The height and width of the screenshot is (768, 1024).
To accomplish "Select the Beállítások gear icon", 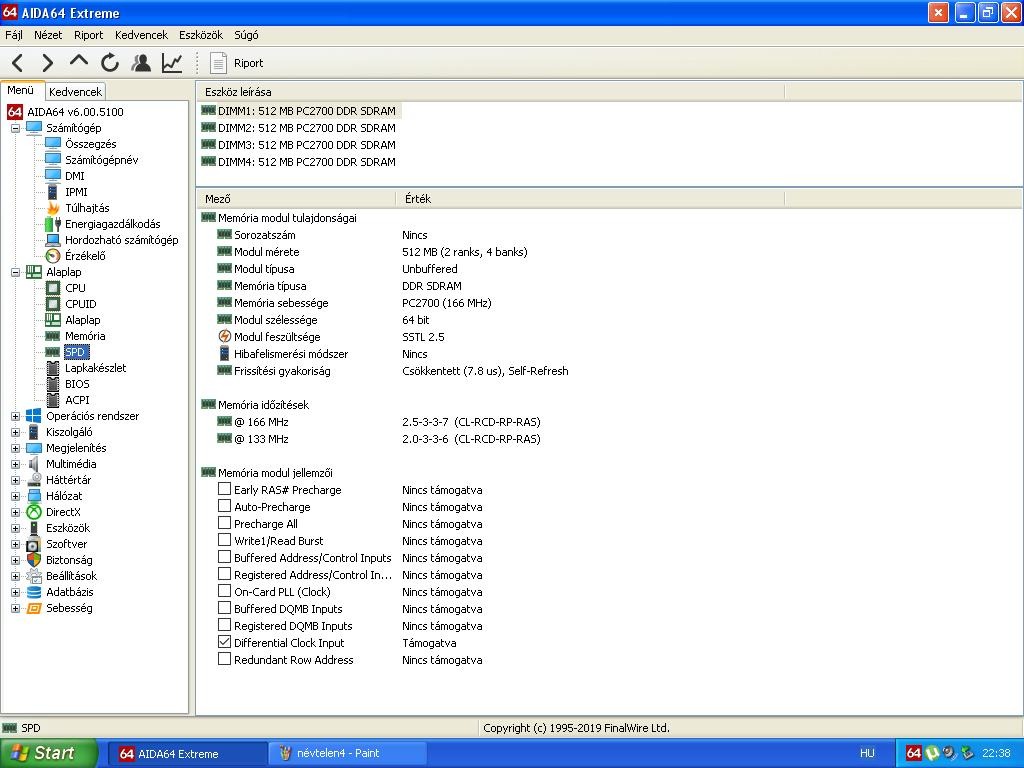I will coord(34,576).
